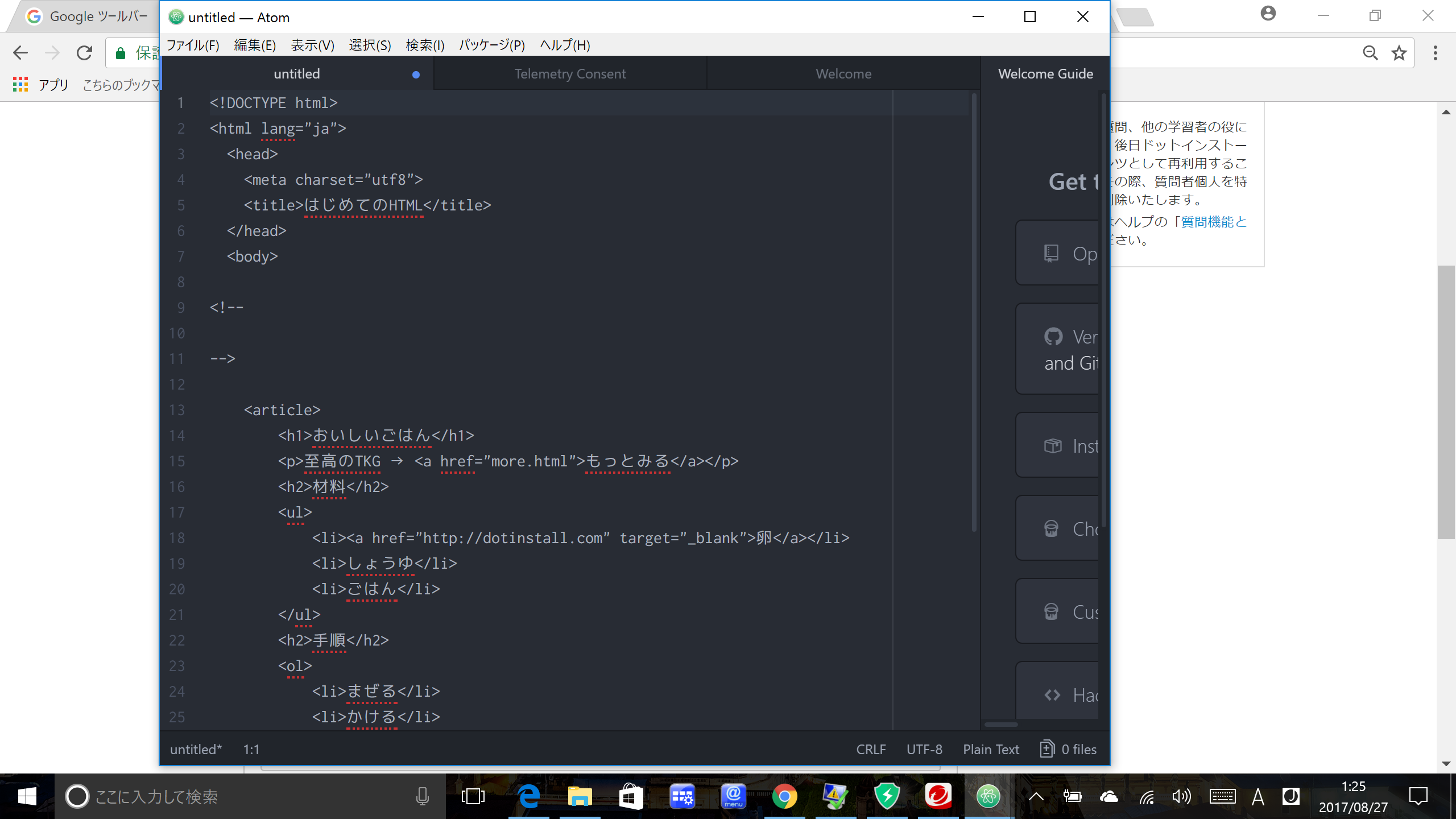This screenshot has height=819, width=1456.
Task: Open the UTF-8 encoding selector
Action: tap(924, 750)
